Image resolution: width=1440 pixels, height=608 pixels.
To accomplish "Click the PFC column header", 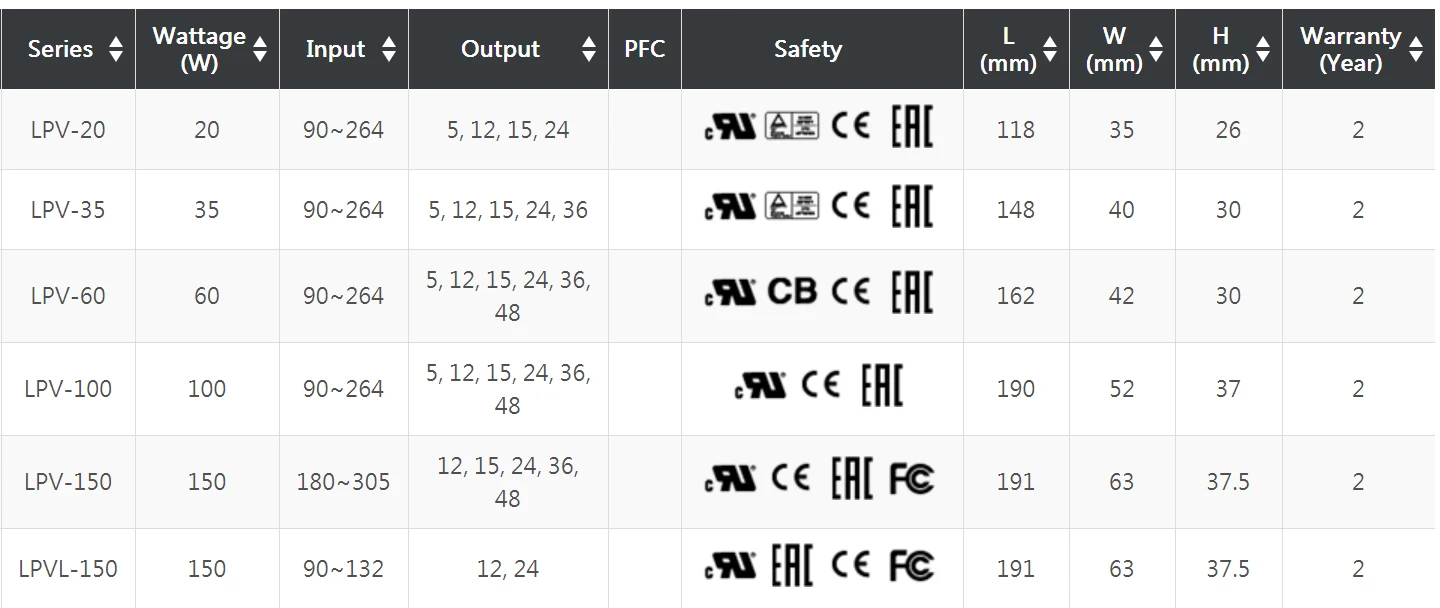I will coord(645,49).
